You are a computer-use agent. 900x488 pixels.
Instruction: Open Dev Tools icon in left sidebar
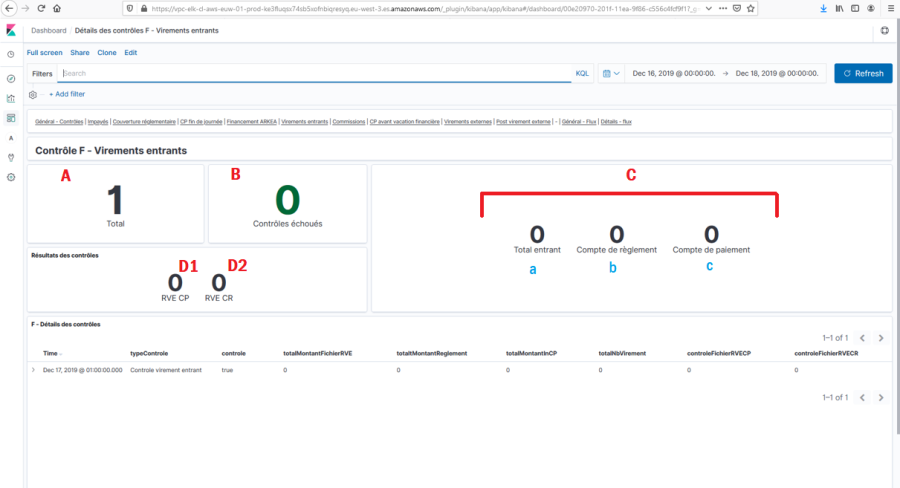pos(11,157)
